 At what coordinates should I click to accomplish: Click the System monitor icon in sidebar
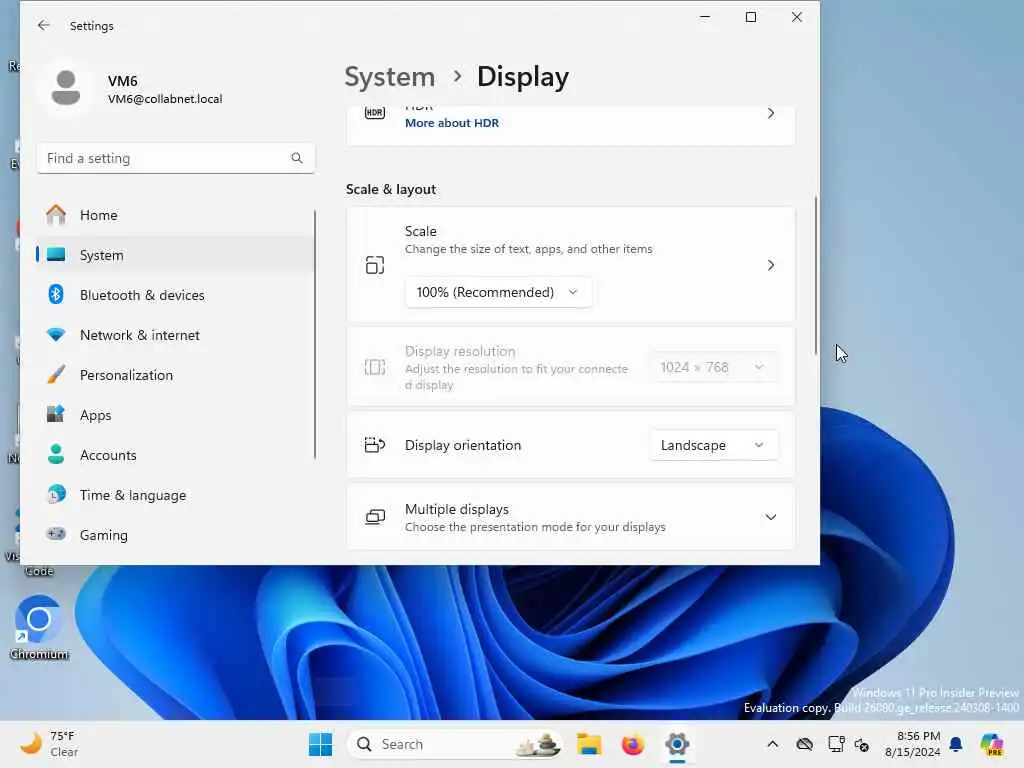pos(56,255)
